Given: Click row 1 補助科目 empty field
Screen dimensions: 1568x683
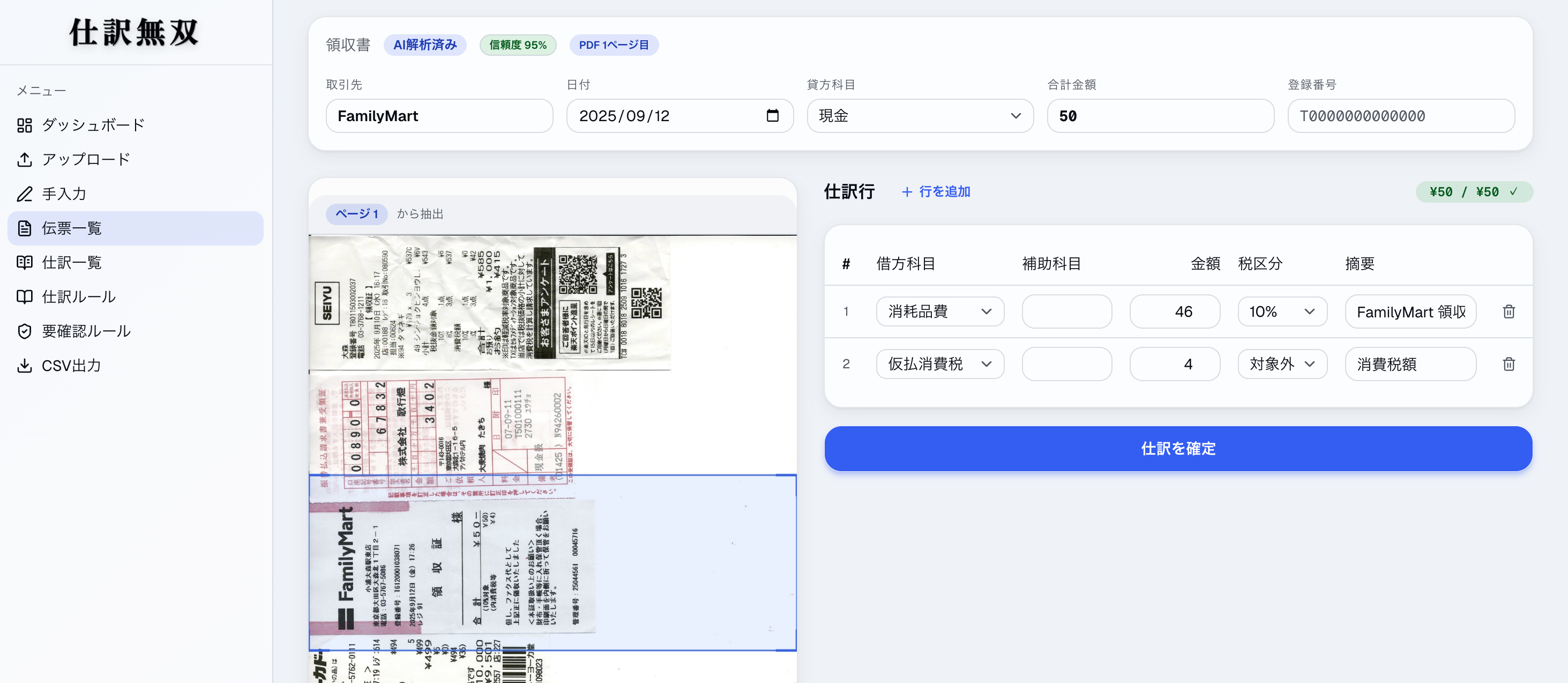Looking at the screenshot, I should (1066, 311).
